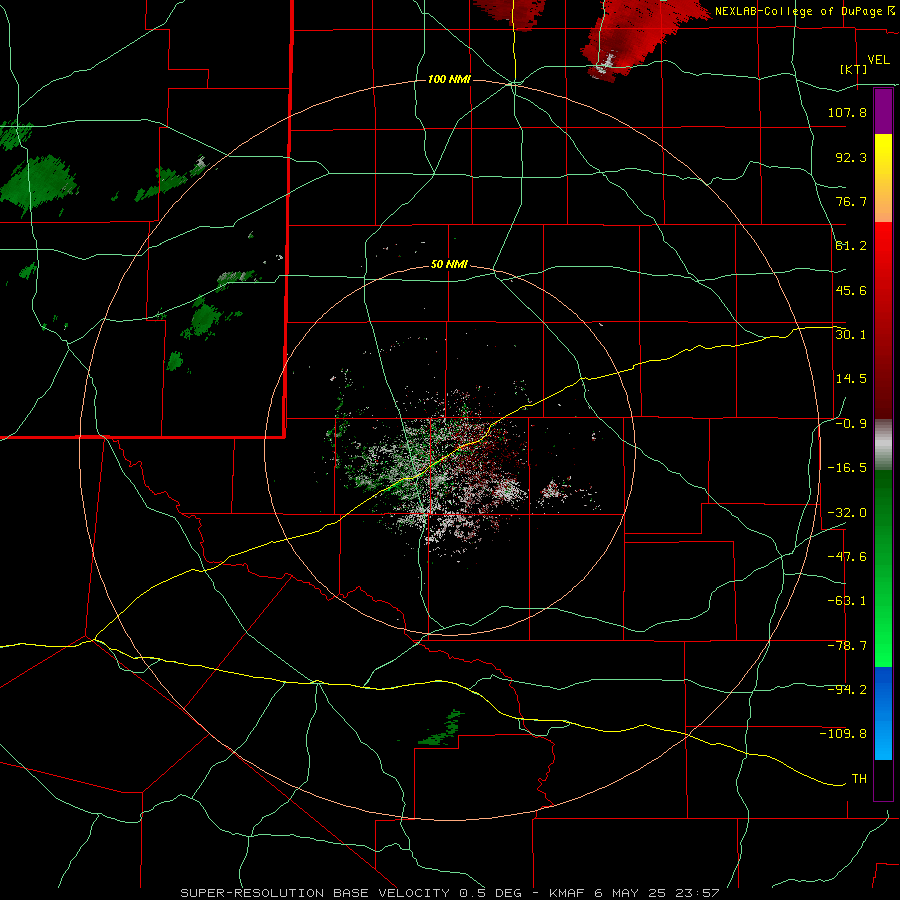Click the VEL legend title
Viewport: 900px width, 900px height.
pos(878,60)
